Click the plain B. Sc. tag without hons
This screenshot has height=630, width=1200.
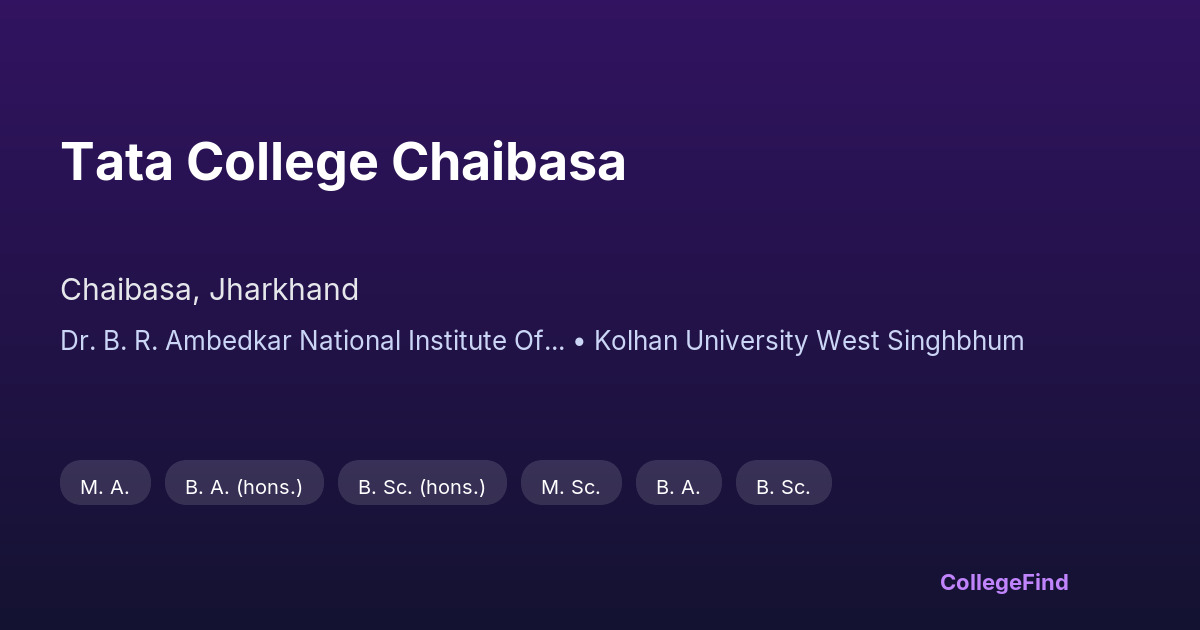coord(783,487)
